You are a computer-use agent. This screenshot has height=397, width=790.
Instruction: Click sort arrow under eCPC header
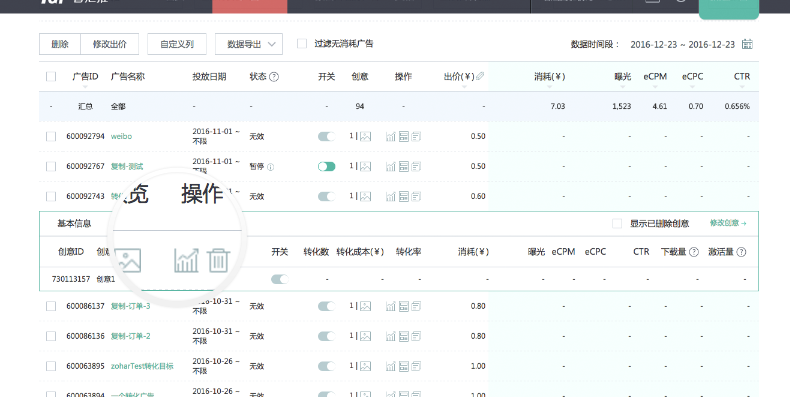(692, 87)
